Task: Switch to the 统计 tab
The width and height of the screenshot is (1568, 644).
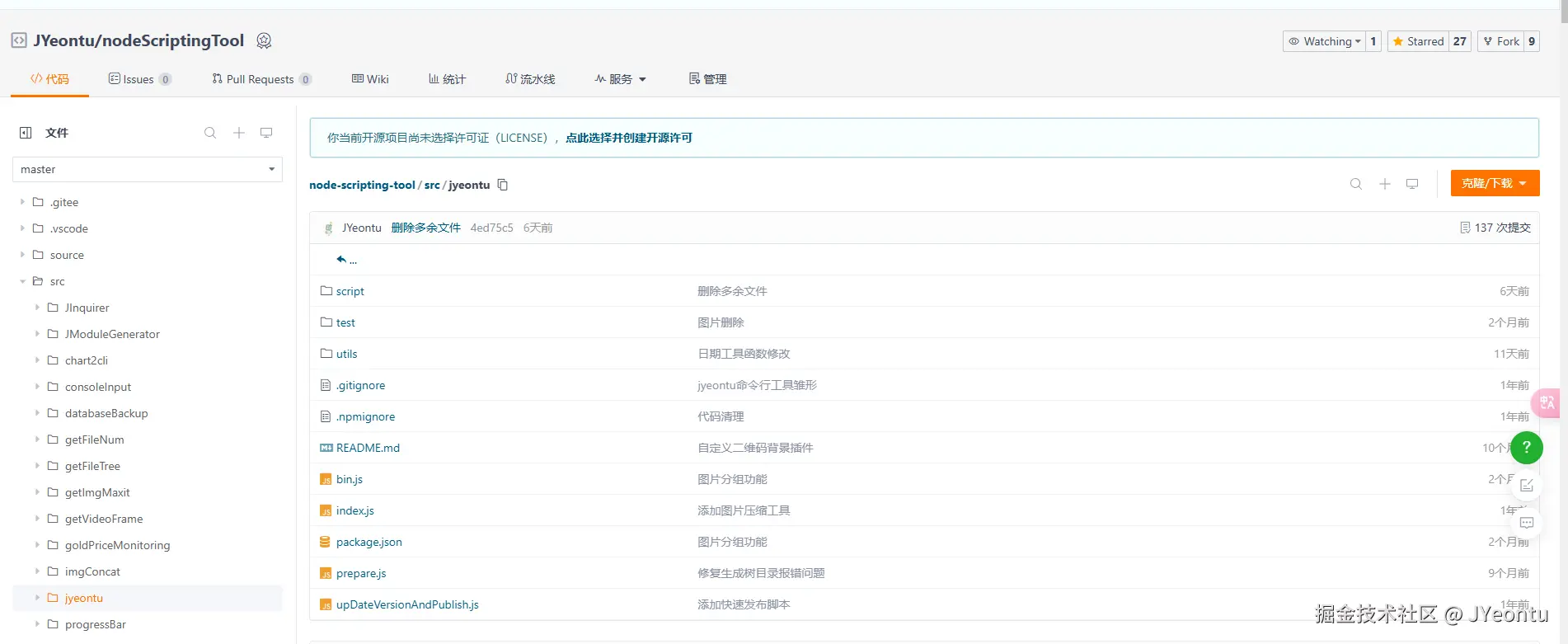Action: point(447,79)
